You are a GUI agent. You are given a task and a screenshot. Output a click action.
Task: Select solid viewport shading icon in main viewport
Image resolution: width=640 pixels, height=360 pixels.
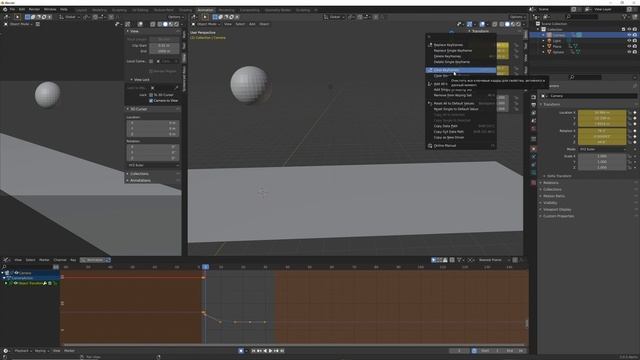tap(507, 24)
